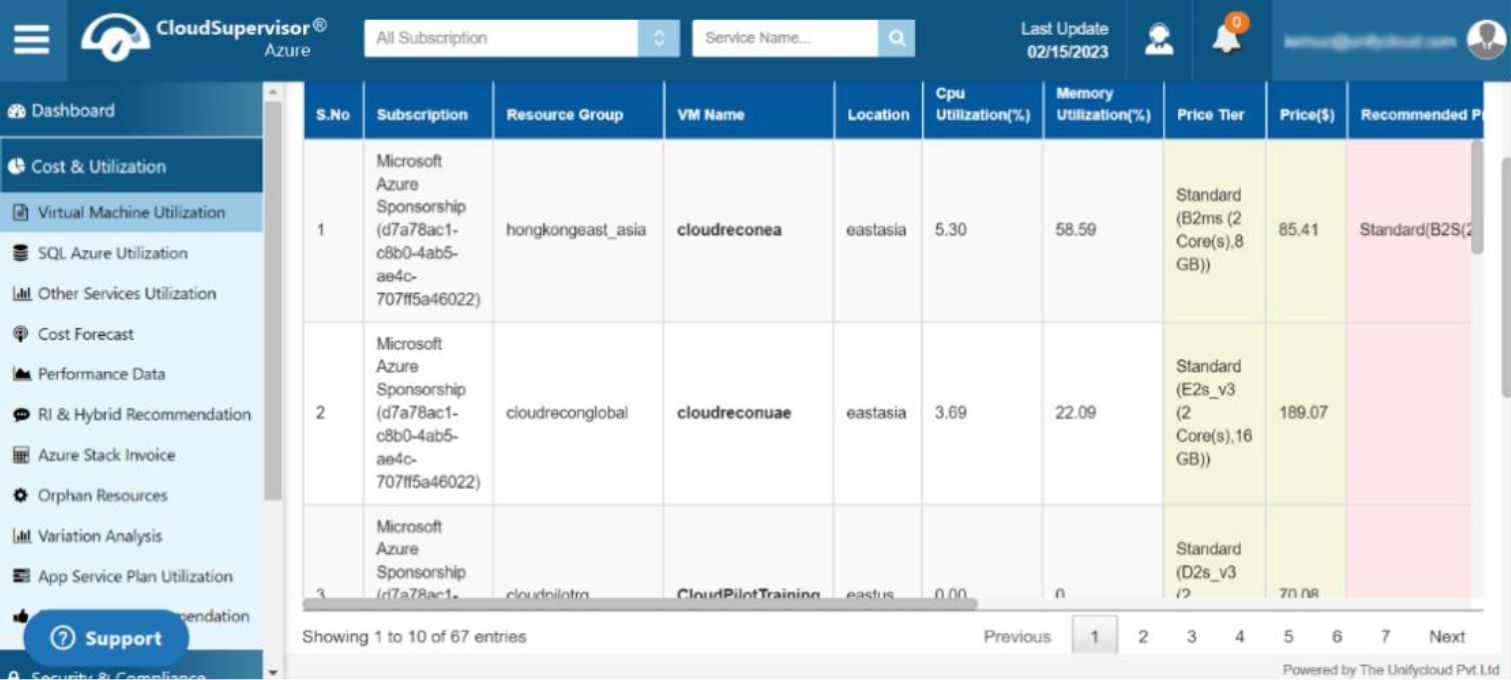Click the sidebar vertical scrollbar thumb
The width and height of the screenshot is (1511, 680).
(x=272, y=300)
